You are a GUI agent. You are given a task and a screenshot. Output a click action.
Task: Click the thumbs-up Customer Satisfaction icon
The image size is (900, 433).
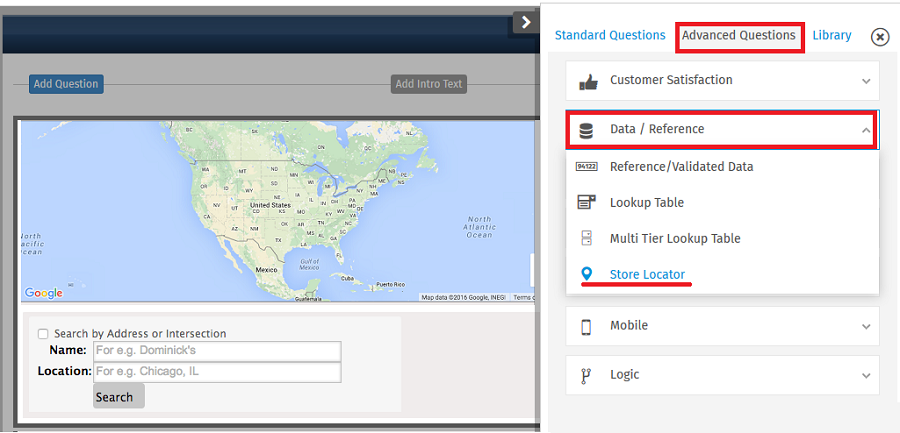point(588,83)
